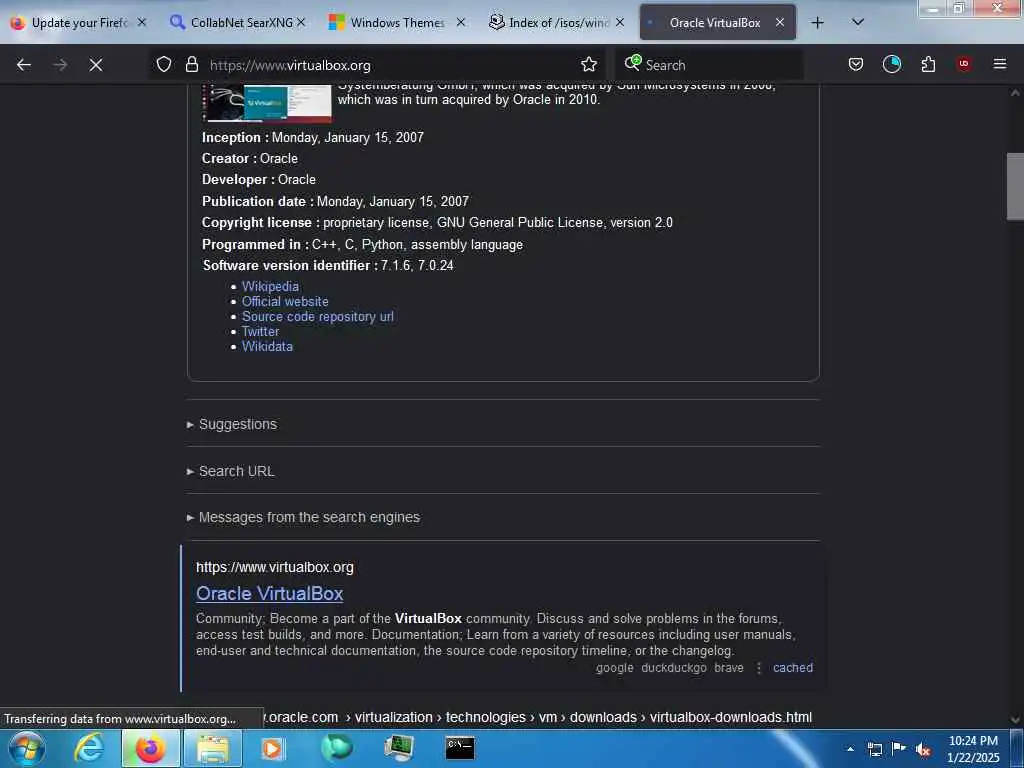1024x768 pixels.
Task: Click the VirtualBox infobox thumbnail image
Action: (268, 103)
